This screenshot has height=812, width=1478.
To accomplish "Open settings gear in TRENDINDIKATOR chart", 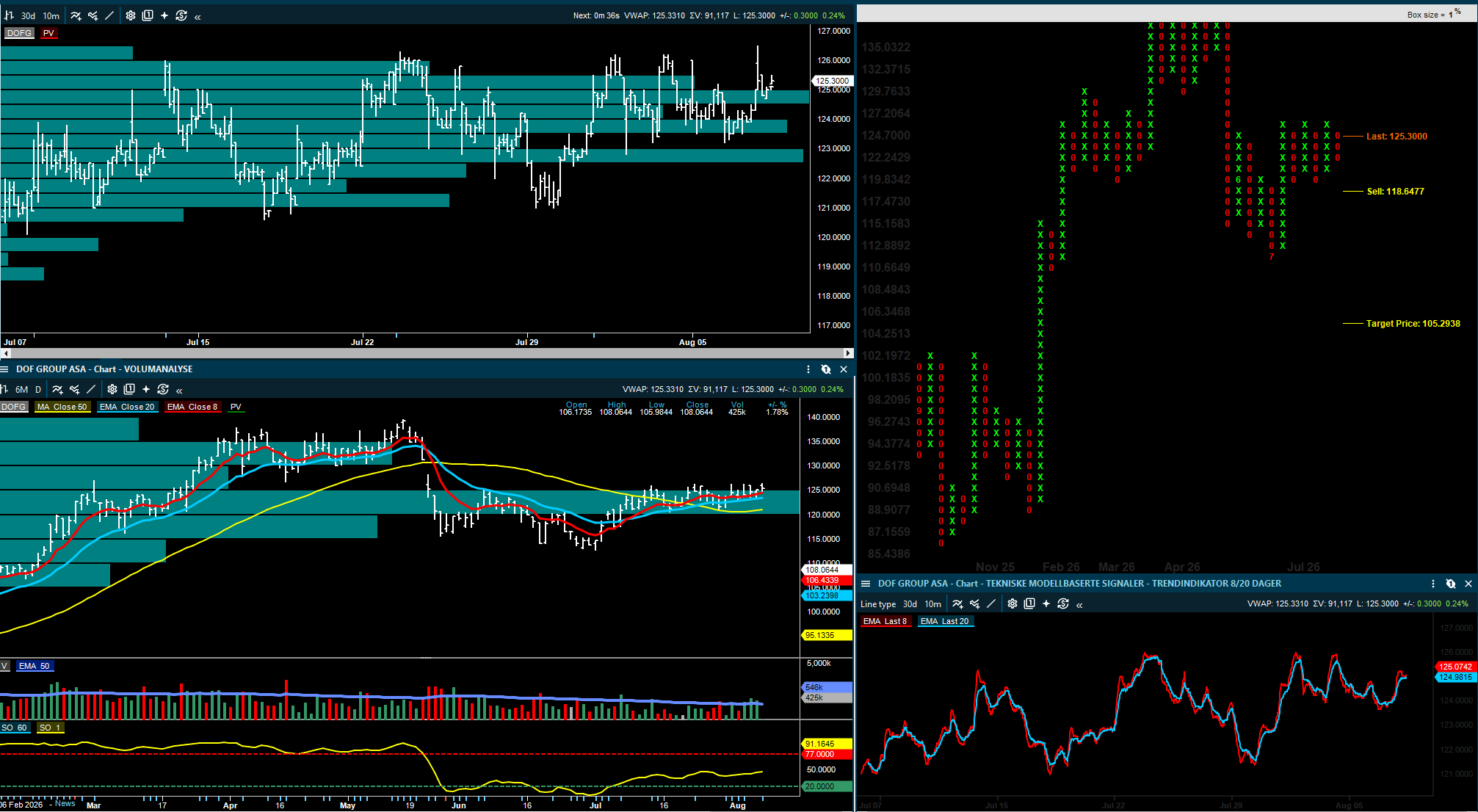I will (x=1012, y=603).
